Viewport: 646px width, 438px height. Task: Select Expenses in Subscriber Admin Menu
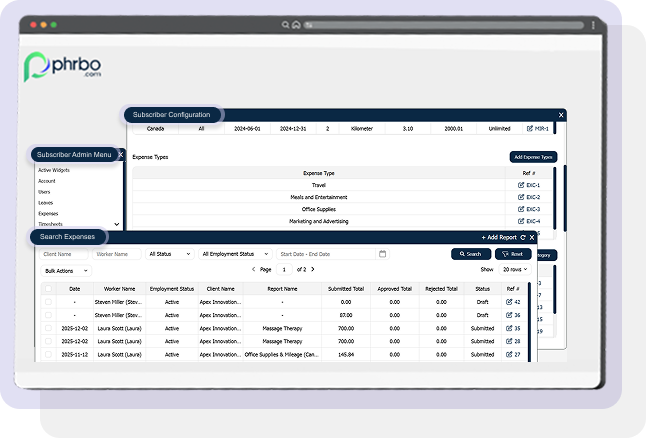coord(49,213)
